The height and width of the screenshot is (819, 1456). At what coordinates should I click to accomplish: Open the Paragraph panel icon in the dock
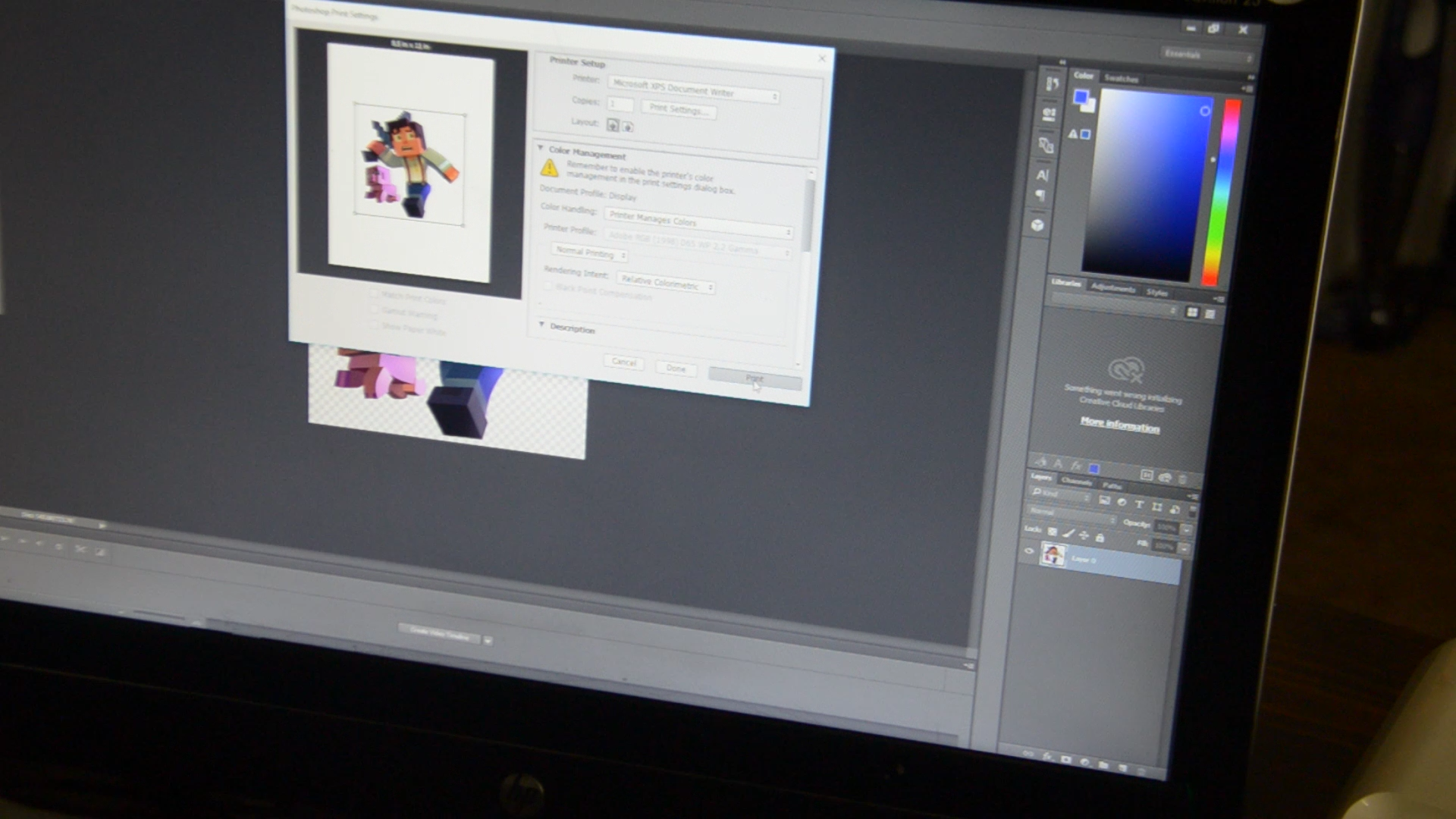click(1040, 196)
